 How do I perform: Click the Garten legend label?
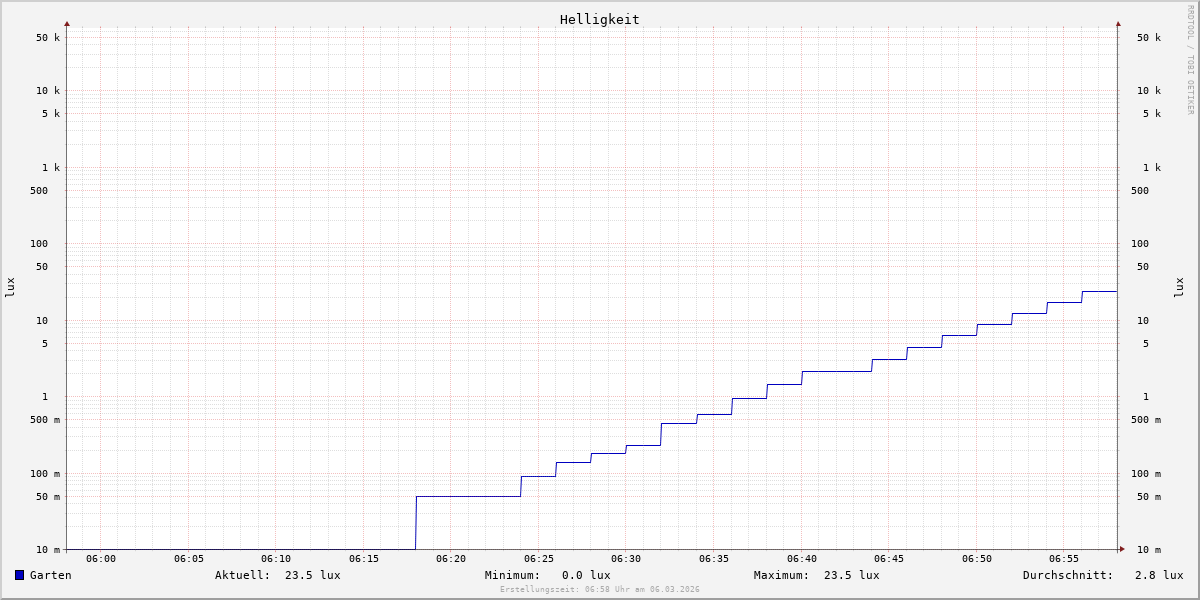[x=51, y=575]
